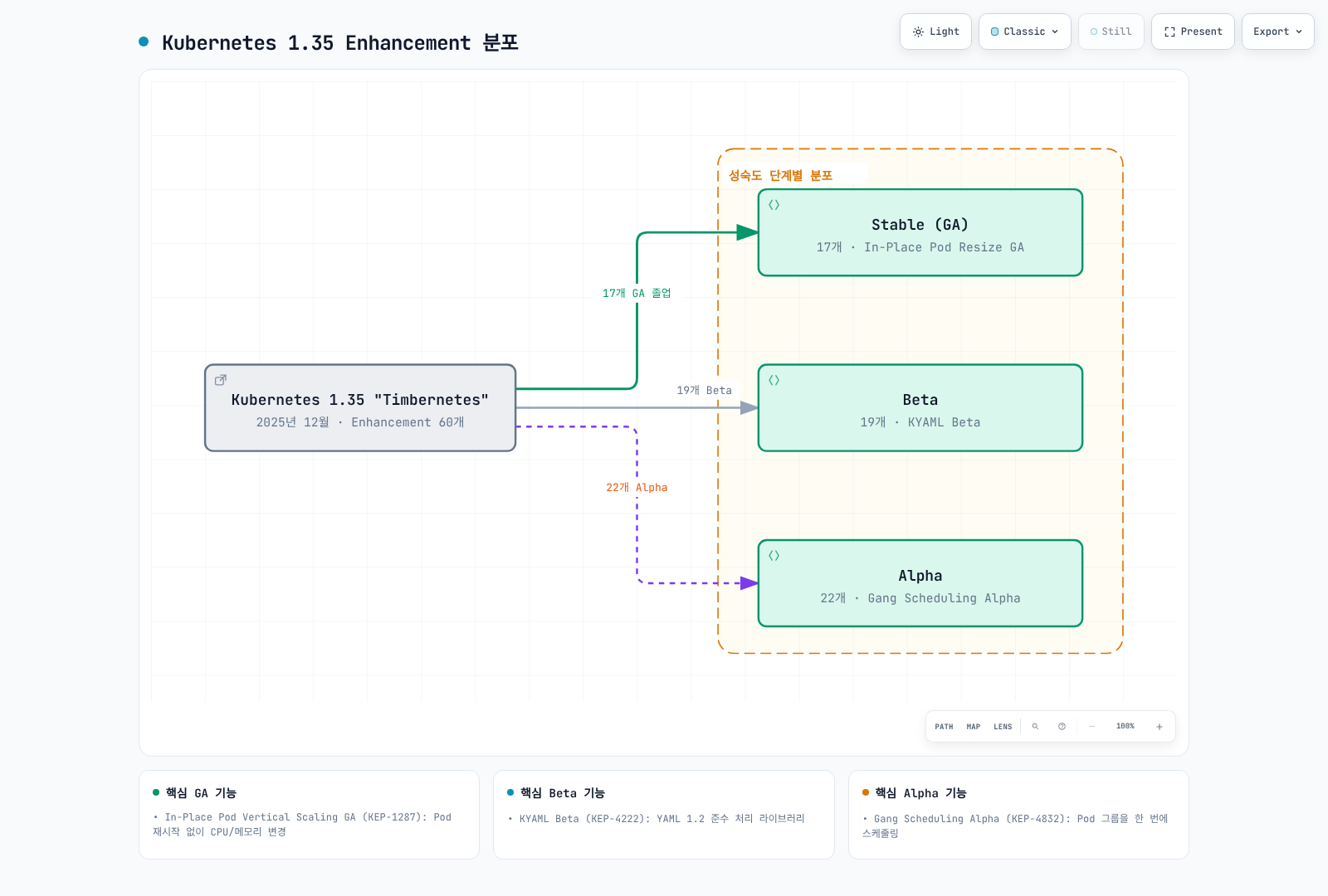The height and width of the screenshot is (896, 1328).
Task: Toggle the Still animation button
Action: click(x=1111, y=32)
